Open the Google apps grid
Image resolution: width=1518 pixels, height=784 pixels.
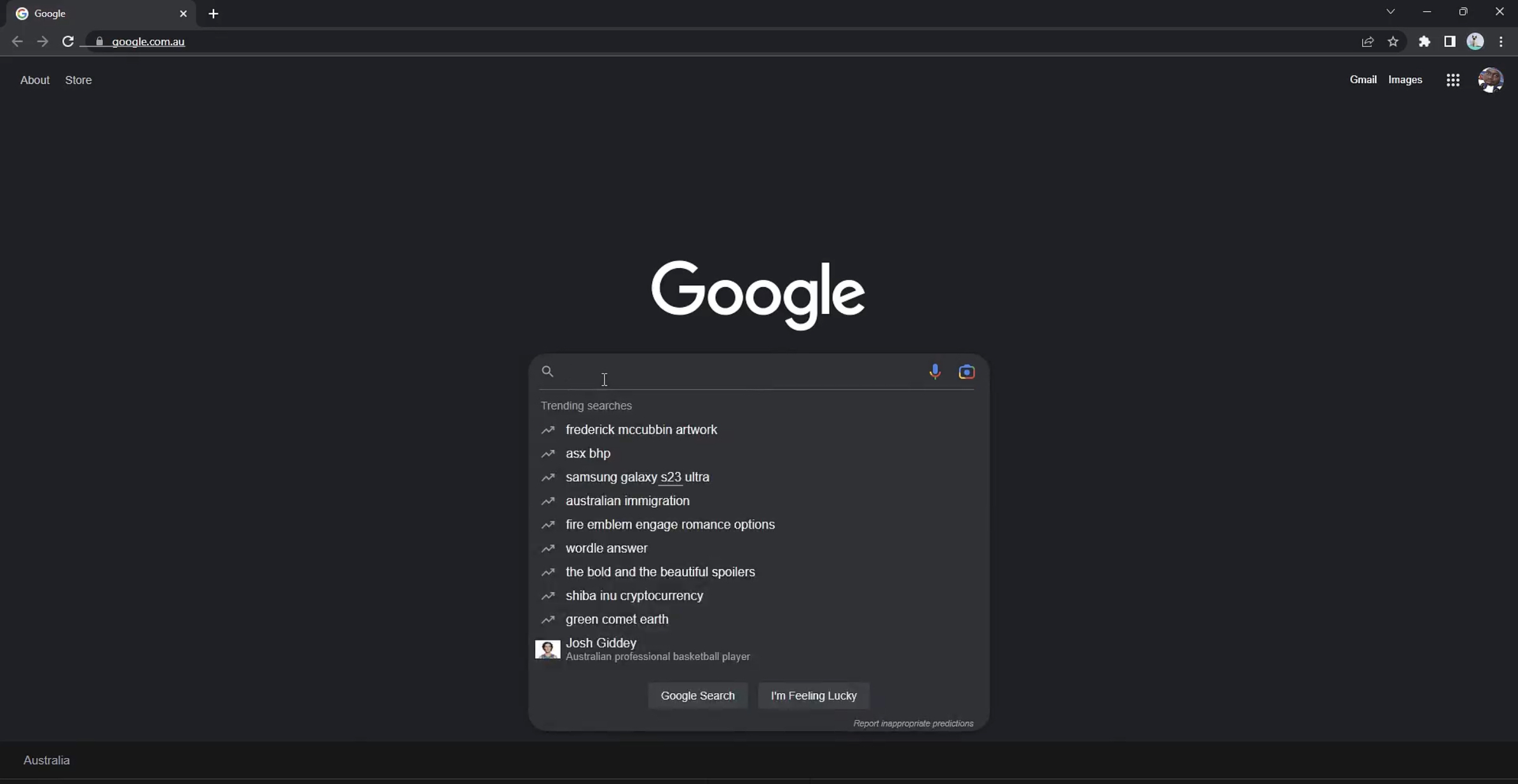point(1453,80)
